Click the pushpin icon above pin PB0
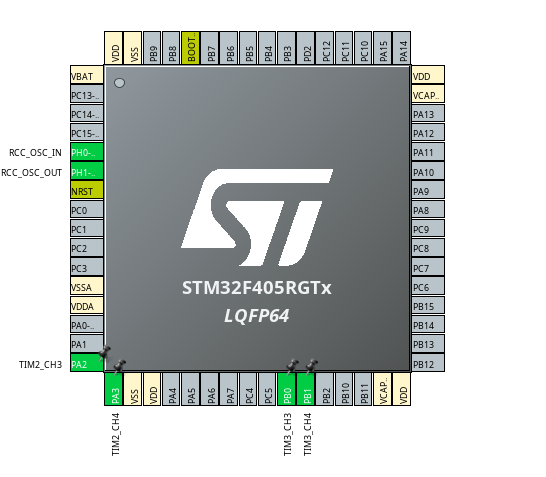The image size is (546, 477). (292, 366)
